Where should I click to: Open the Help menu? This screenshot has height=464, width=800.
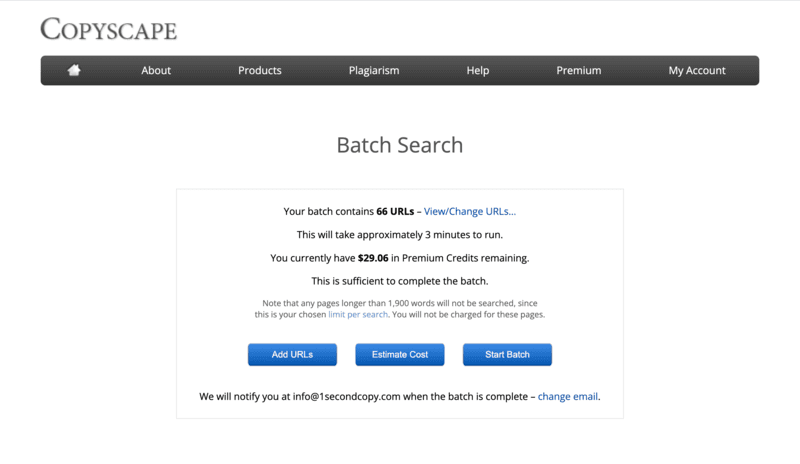(478, 70)
